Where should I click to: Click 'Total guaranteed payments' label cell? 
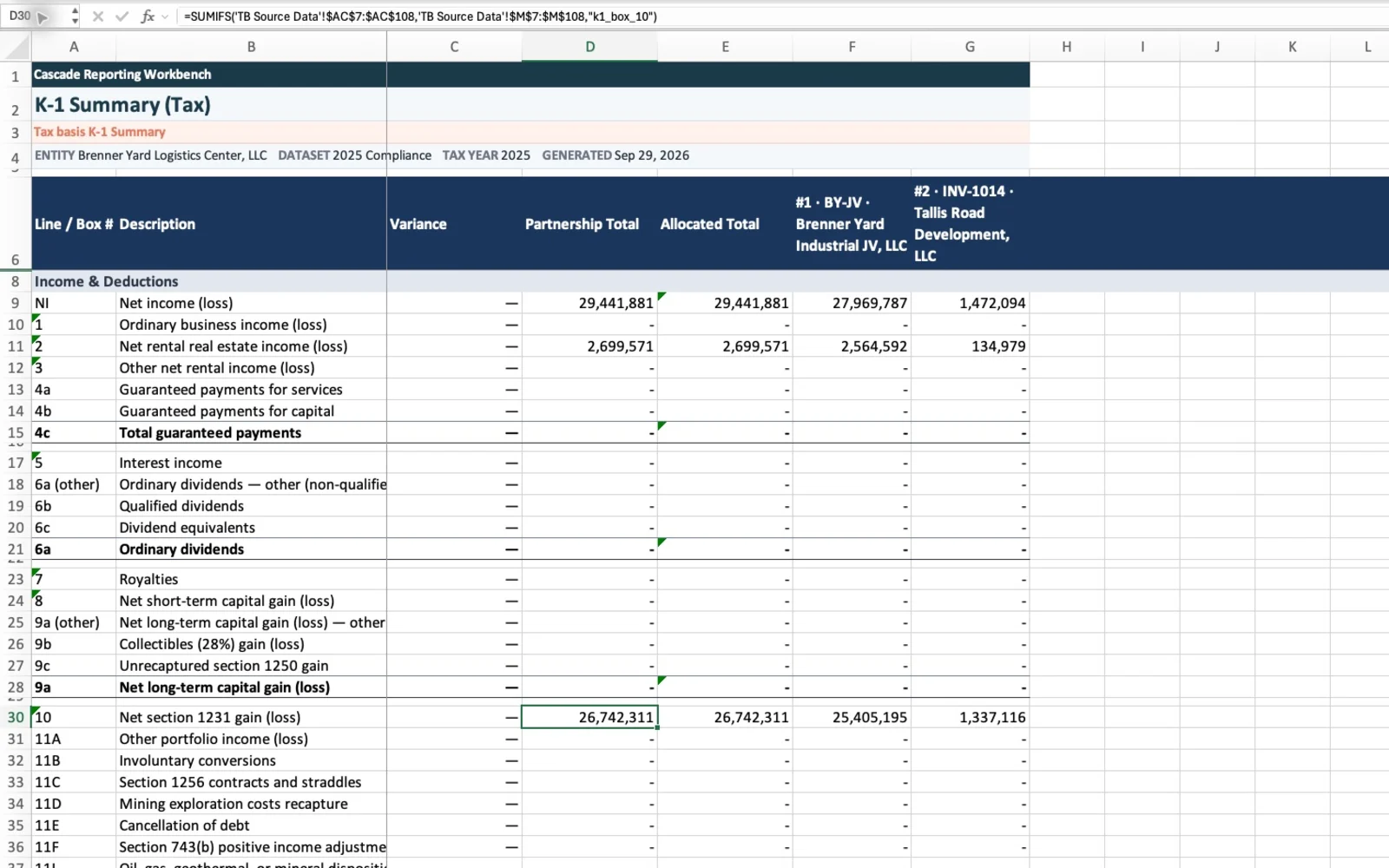pyautogui.click(x=252, y=432)
